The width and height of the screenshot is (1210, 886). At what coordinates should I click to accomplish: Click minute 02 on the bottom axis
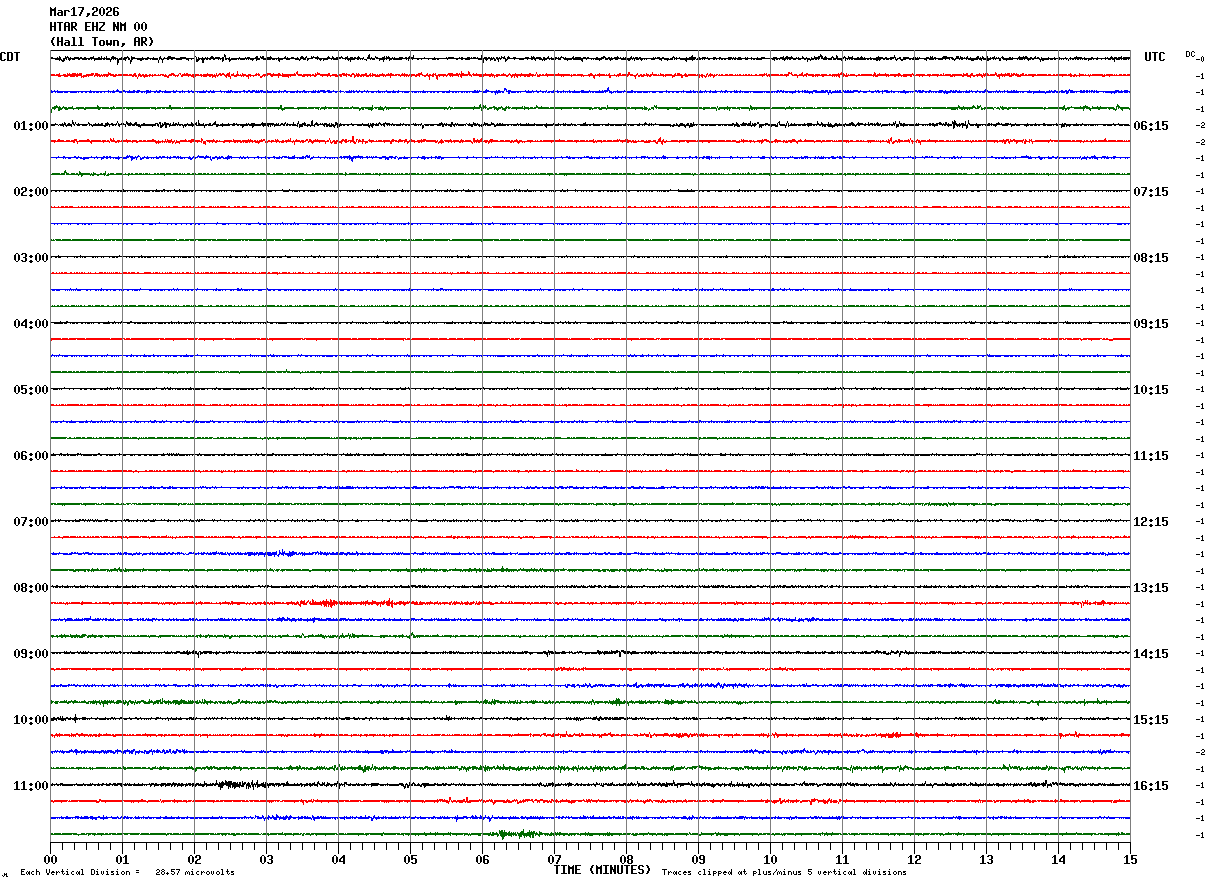point(194,859)
